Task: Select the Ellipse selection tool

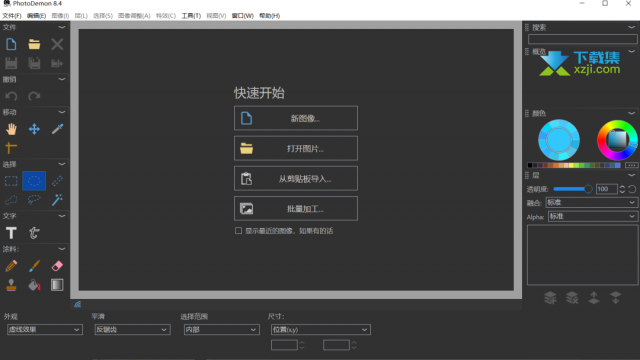Action: pyautogui.click(x=34, y=181)
